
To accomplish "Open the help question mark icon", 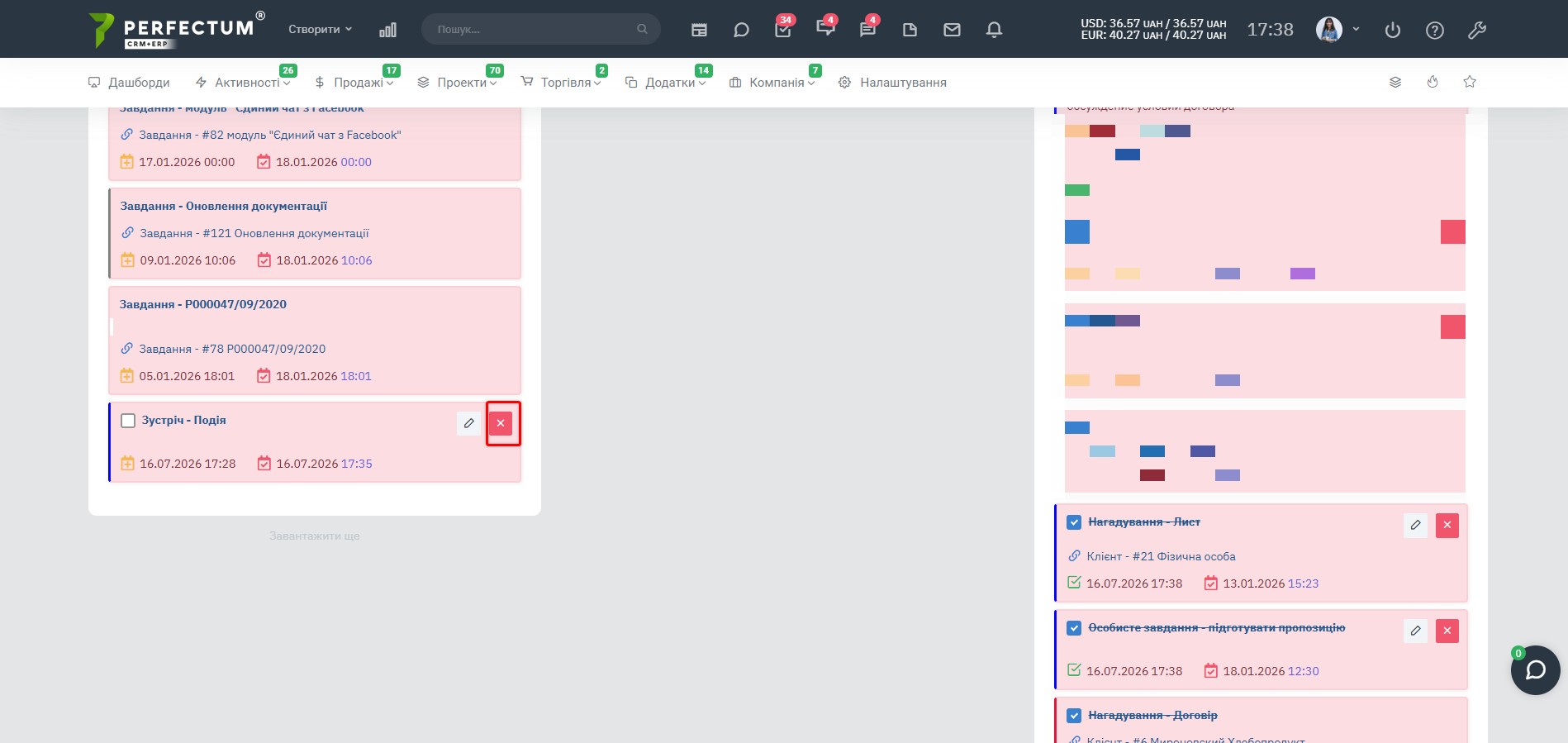I will click(x=1435, y=31).
